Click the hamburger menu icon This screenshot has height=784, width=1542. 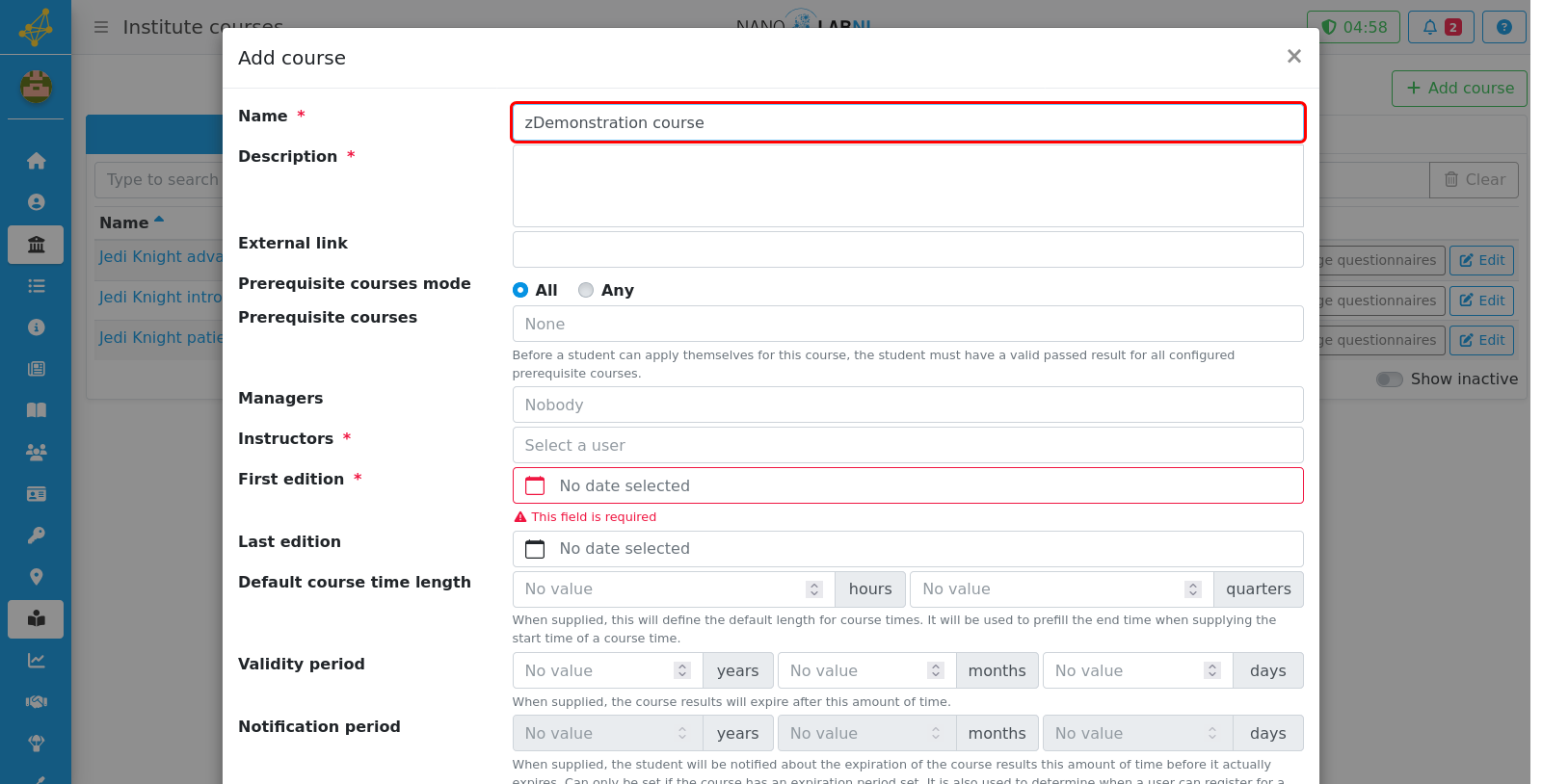[101, 27]
